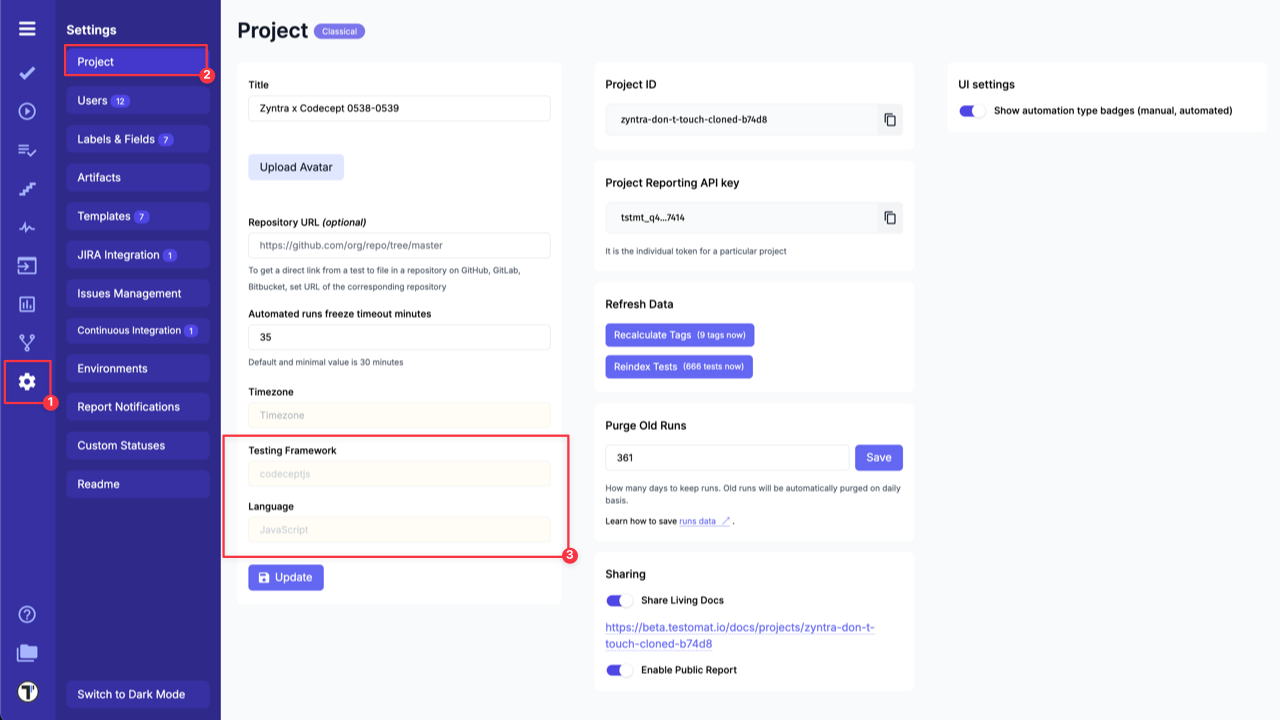Click the Recalculate Tags button
This screenshot has width=1280, height=720.
click(x=679, y=334)
